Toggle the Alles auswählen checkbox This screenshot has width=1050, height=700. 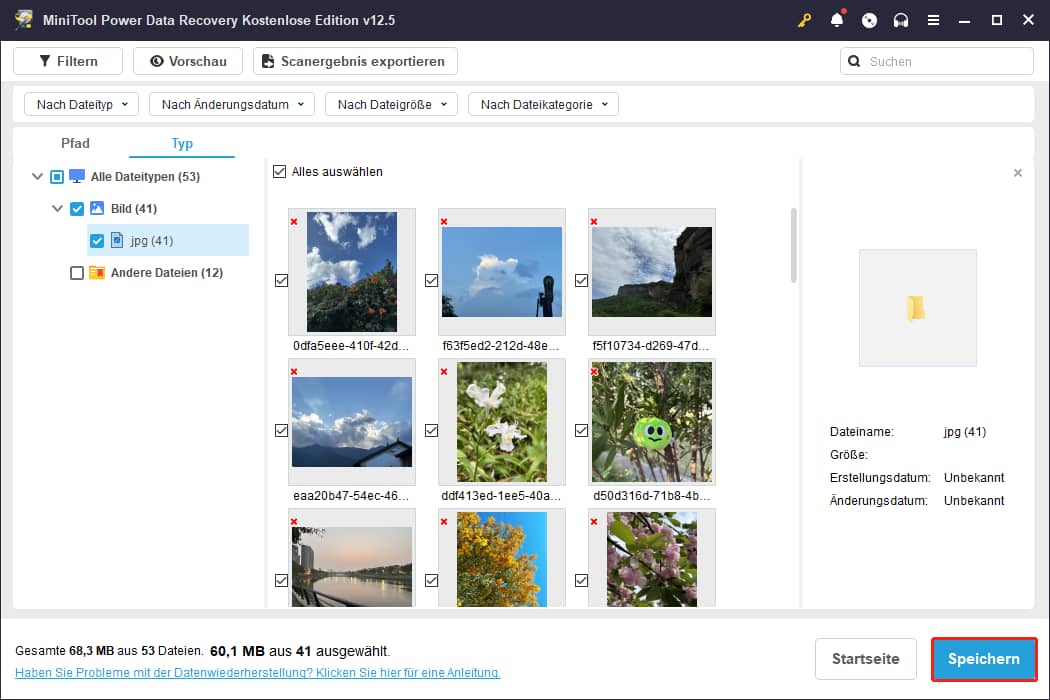click(x=279, y=171)
